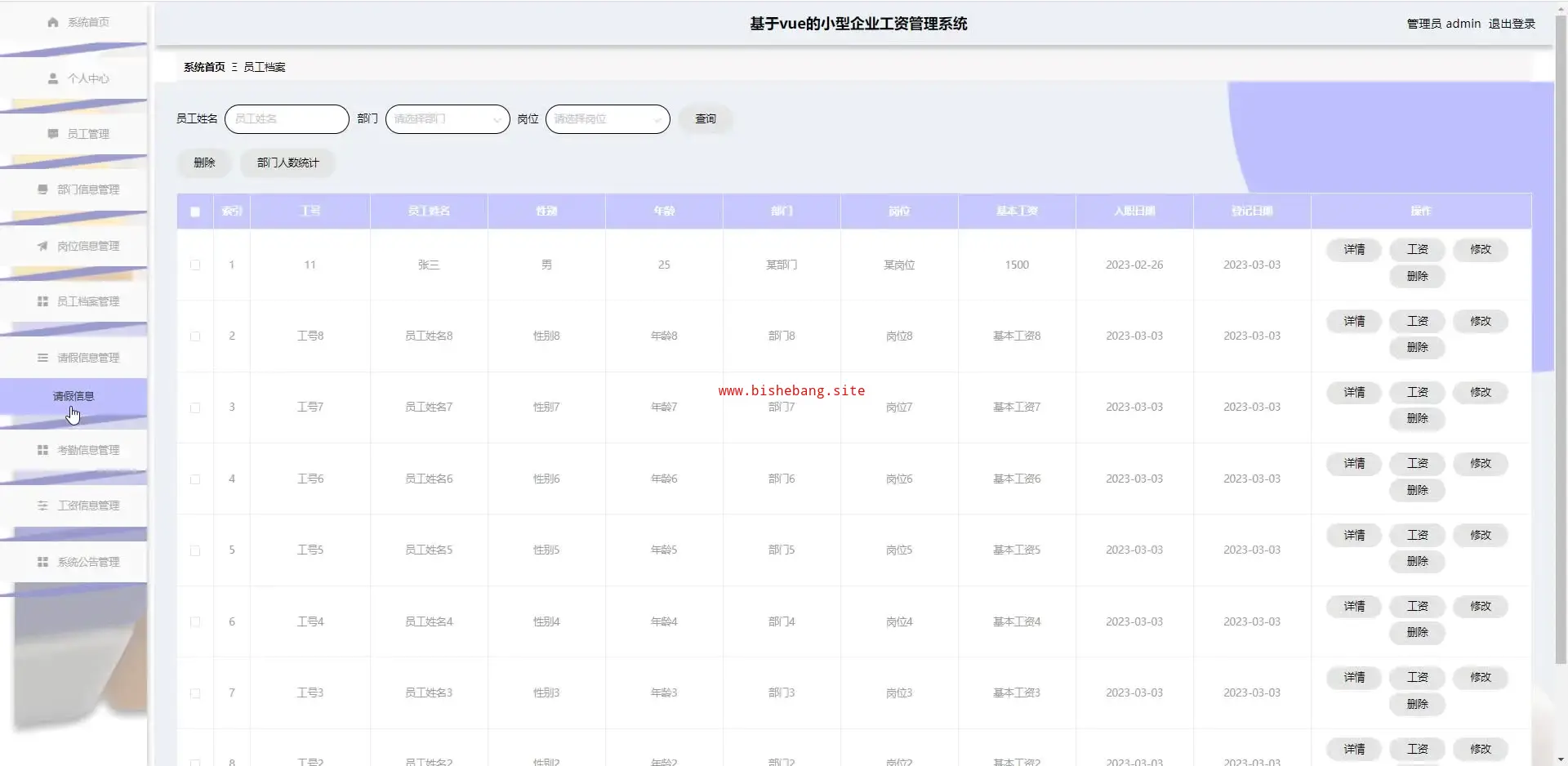Check the row checkbox for 张三
1568x766 pixels.
pyautogui.click(x=195, y=265)
